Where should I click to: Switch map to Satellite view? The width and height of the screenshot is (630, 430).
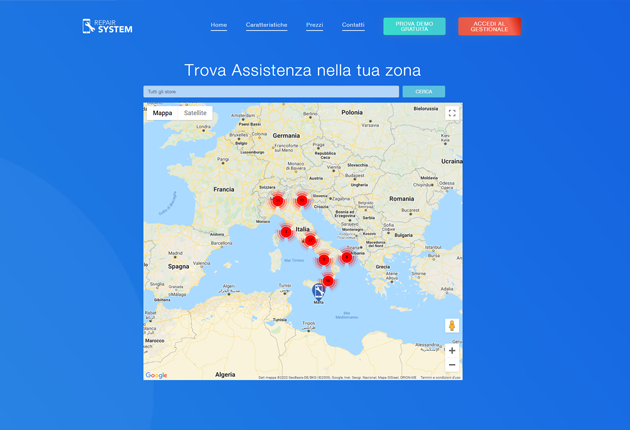tap(195, 113)
